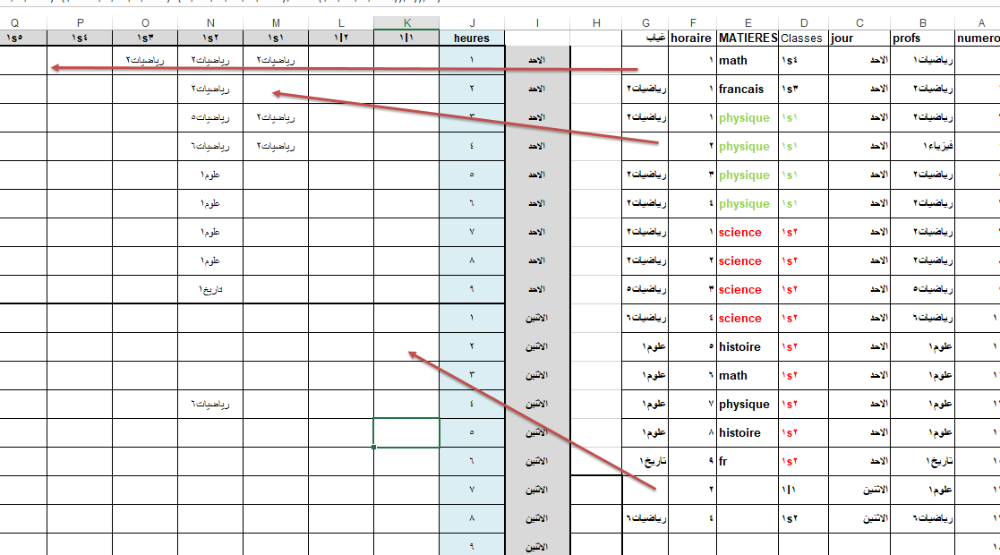Select 'تاريخ١' cell in the غياب column
Screen dimensions: 1000x555
tap(645, 461)
